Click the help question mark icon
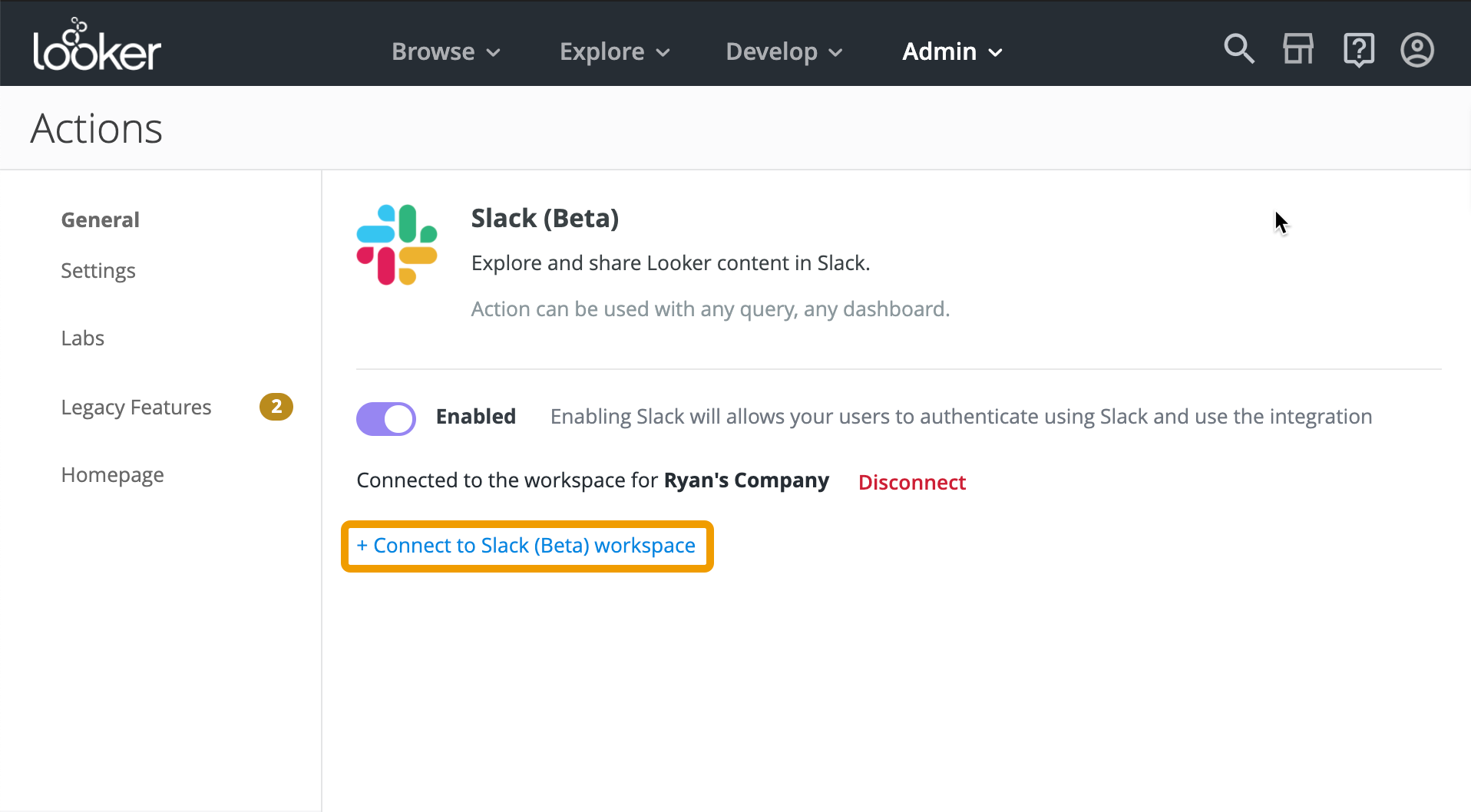 pos(1358,50)
